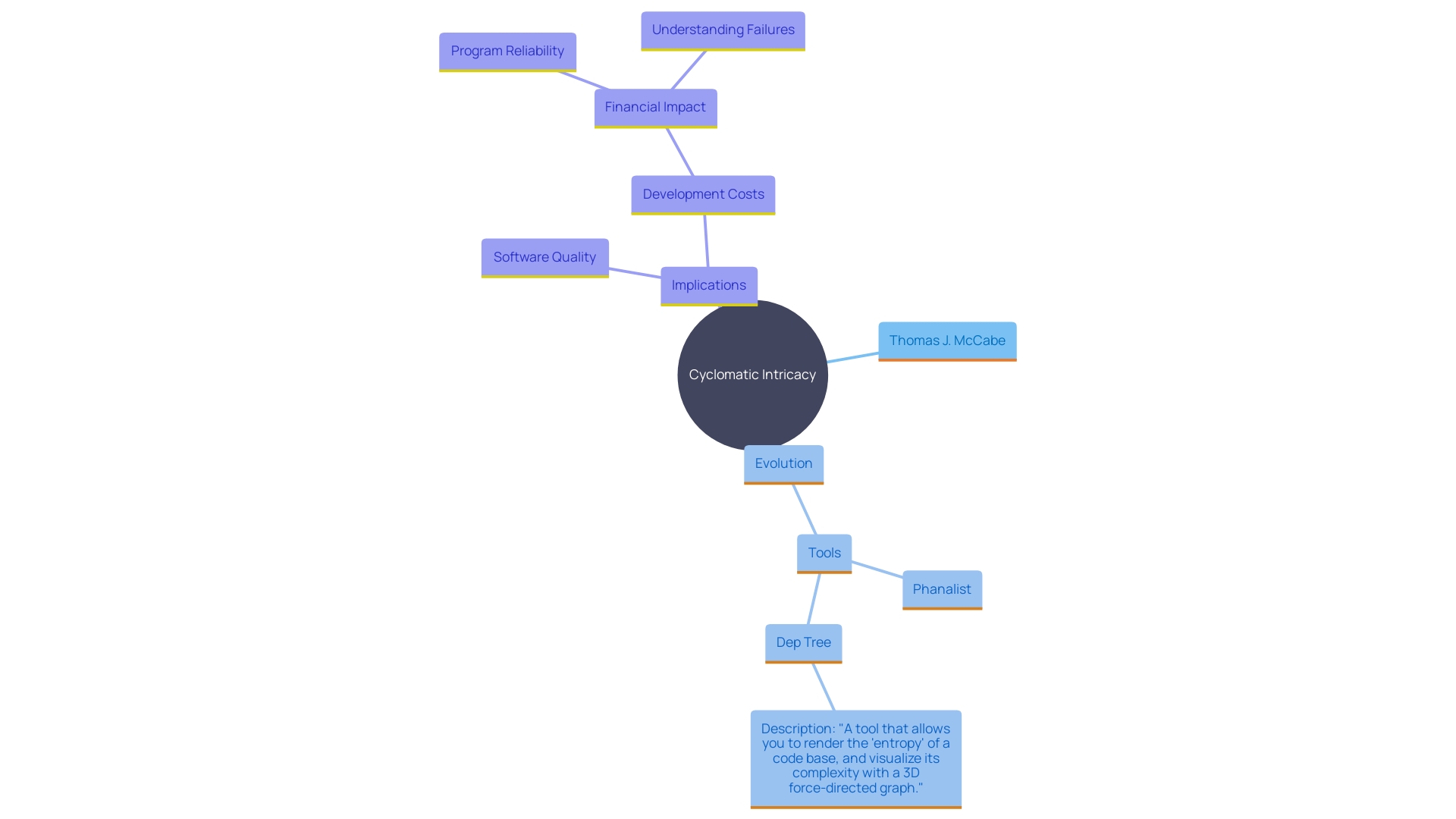The height and width of the screenshot is (819, 1456).
Task: Click the Implications node
Action: (x=708, y=284)
